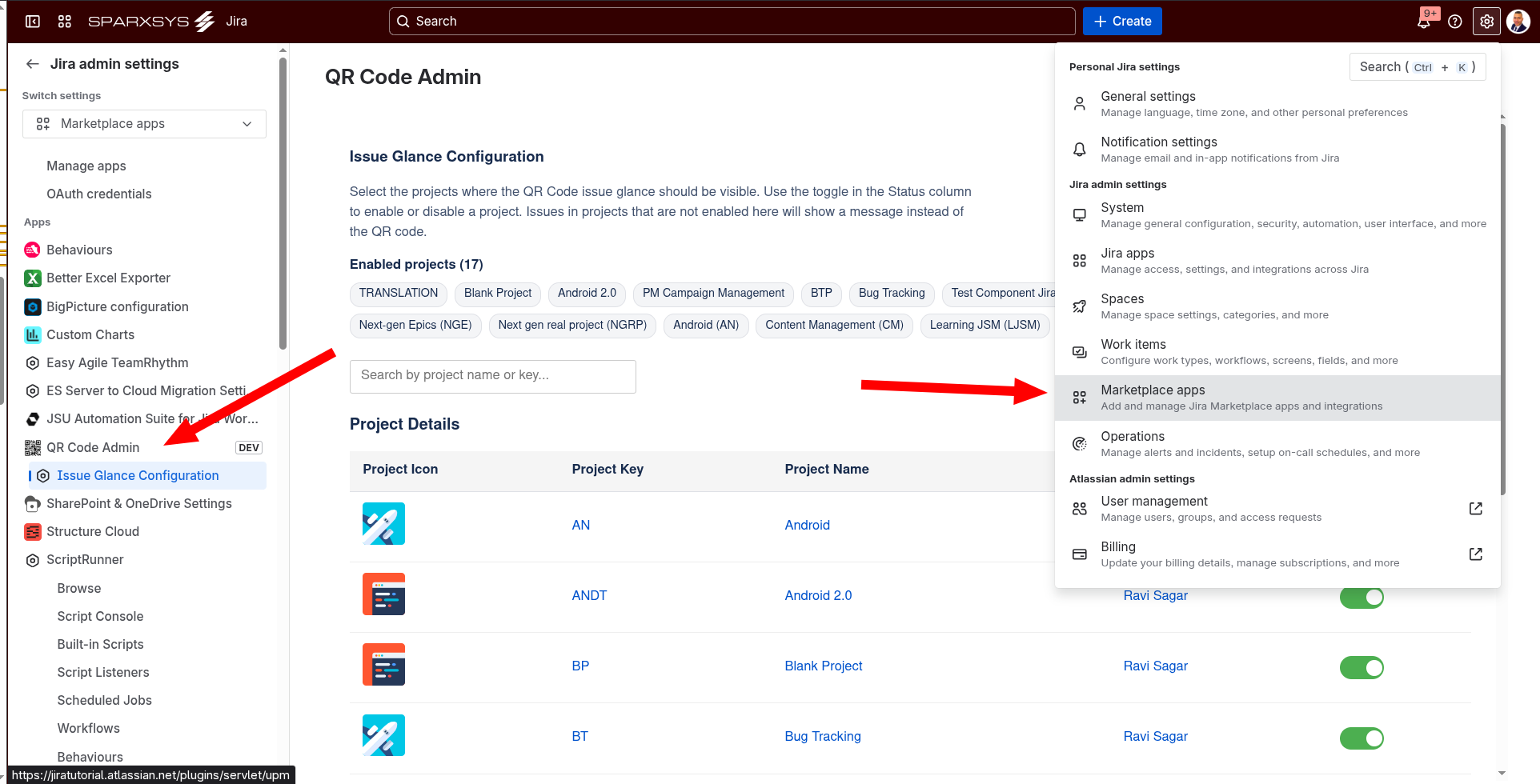Click the Bug Tracking project icon
1540x784 pixels.
[383, 735]
